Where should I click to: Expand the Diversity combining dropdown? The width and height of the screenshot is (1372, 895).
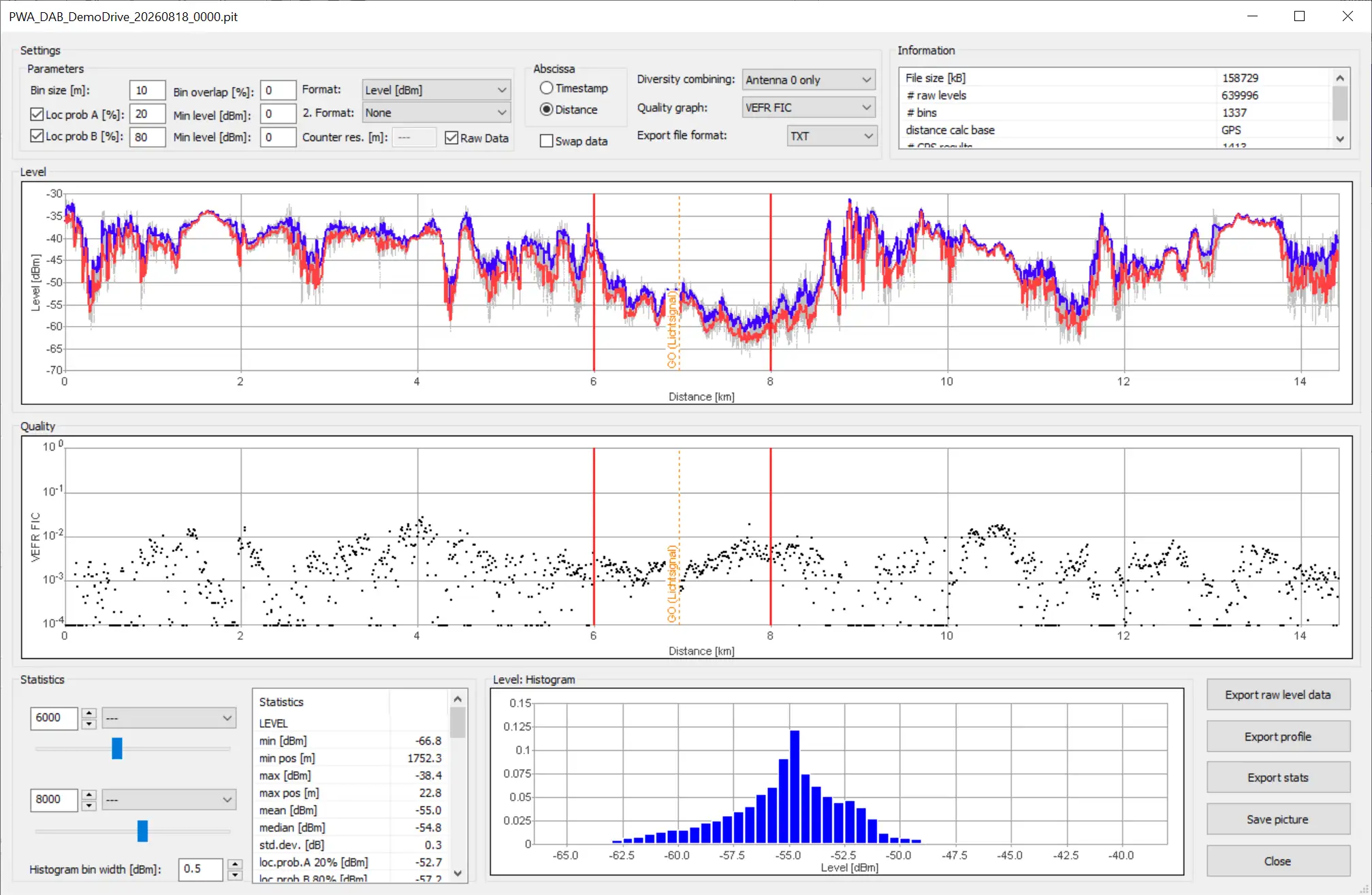[x=808, y=80]
